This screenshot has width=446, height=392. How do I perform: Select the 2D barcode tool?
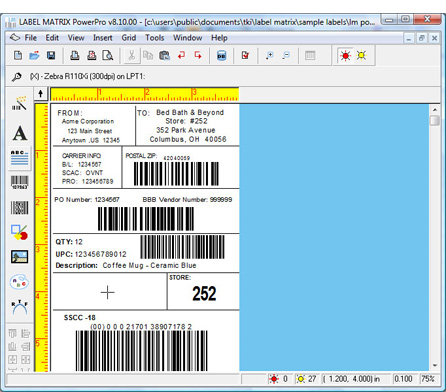click(20, 207)
